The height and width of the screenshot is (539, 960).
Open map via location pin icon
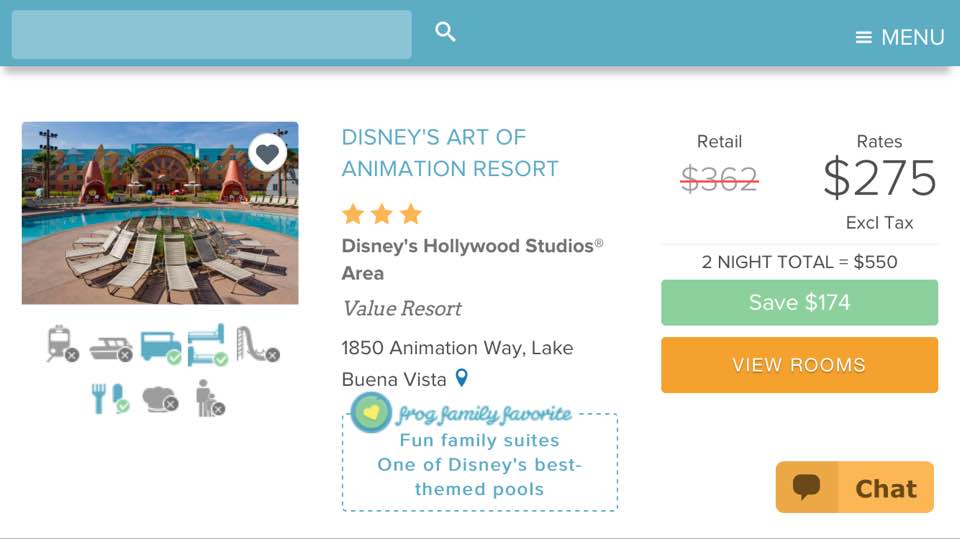(462, 378)
